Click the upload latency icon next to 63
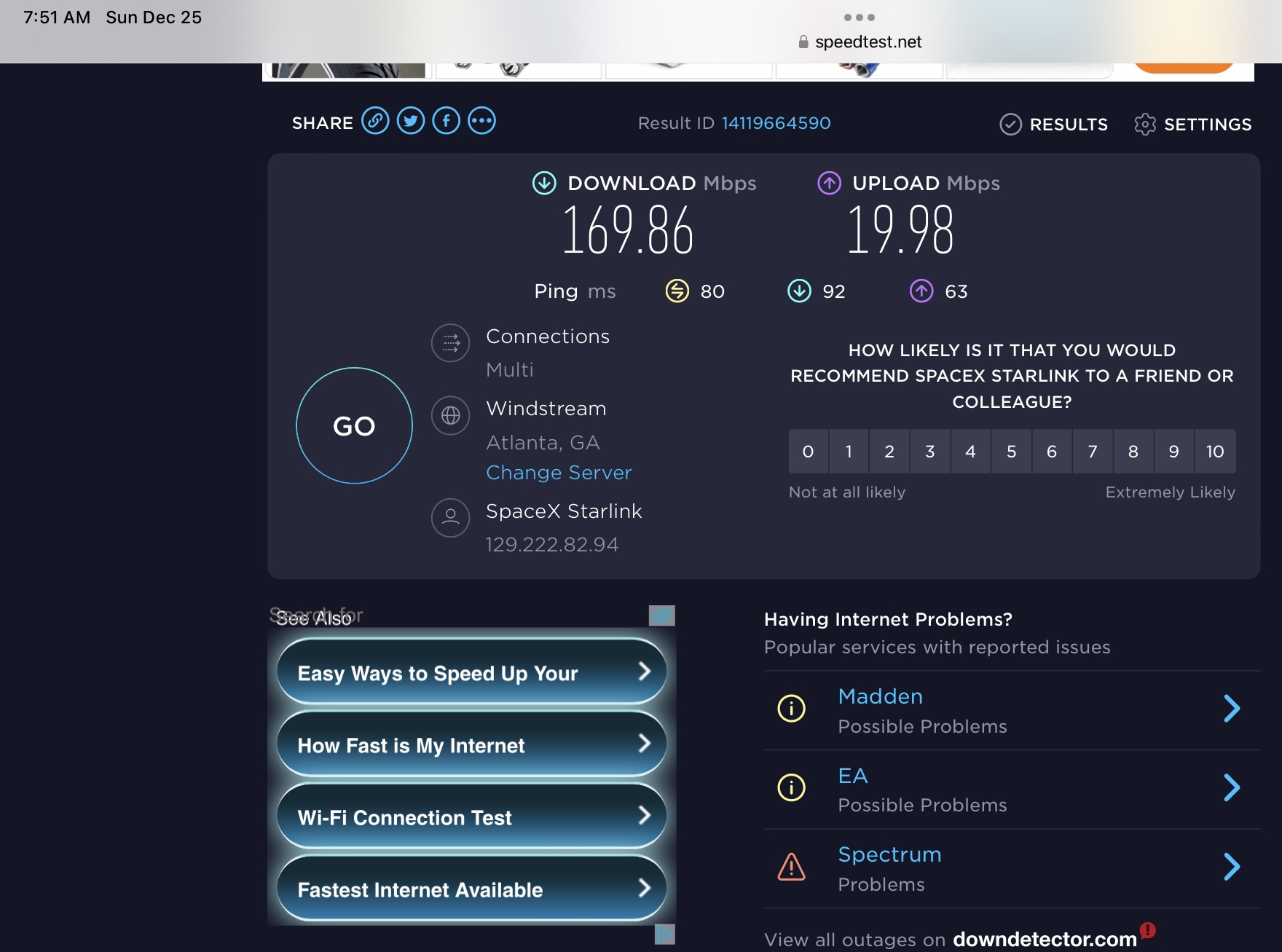Viewport: 1282px width, 952px height. click(921, 291)
